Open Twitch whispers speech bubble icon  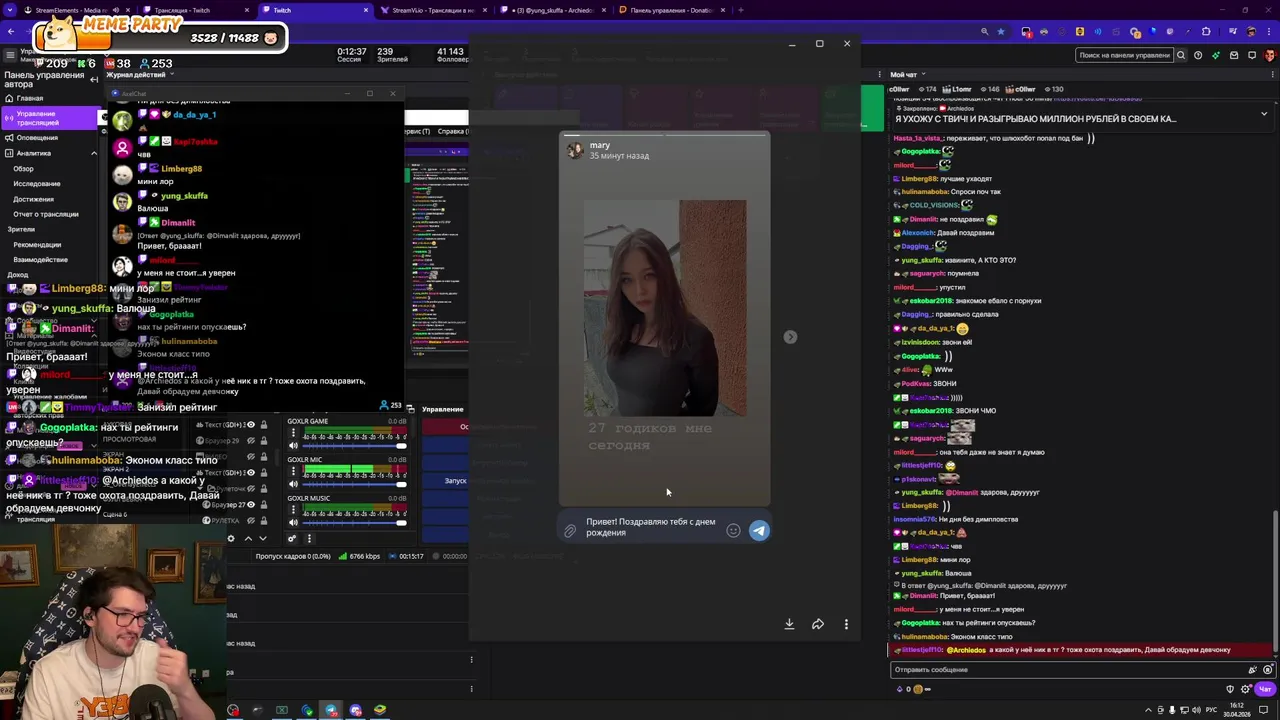click(1251, 55)
